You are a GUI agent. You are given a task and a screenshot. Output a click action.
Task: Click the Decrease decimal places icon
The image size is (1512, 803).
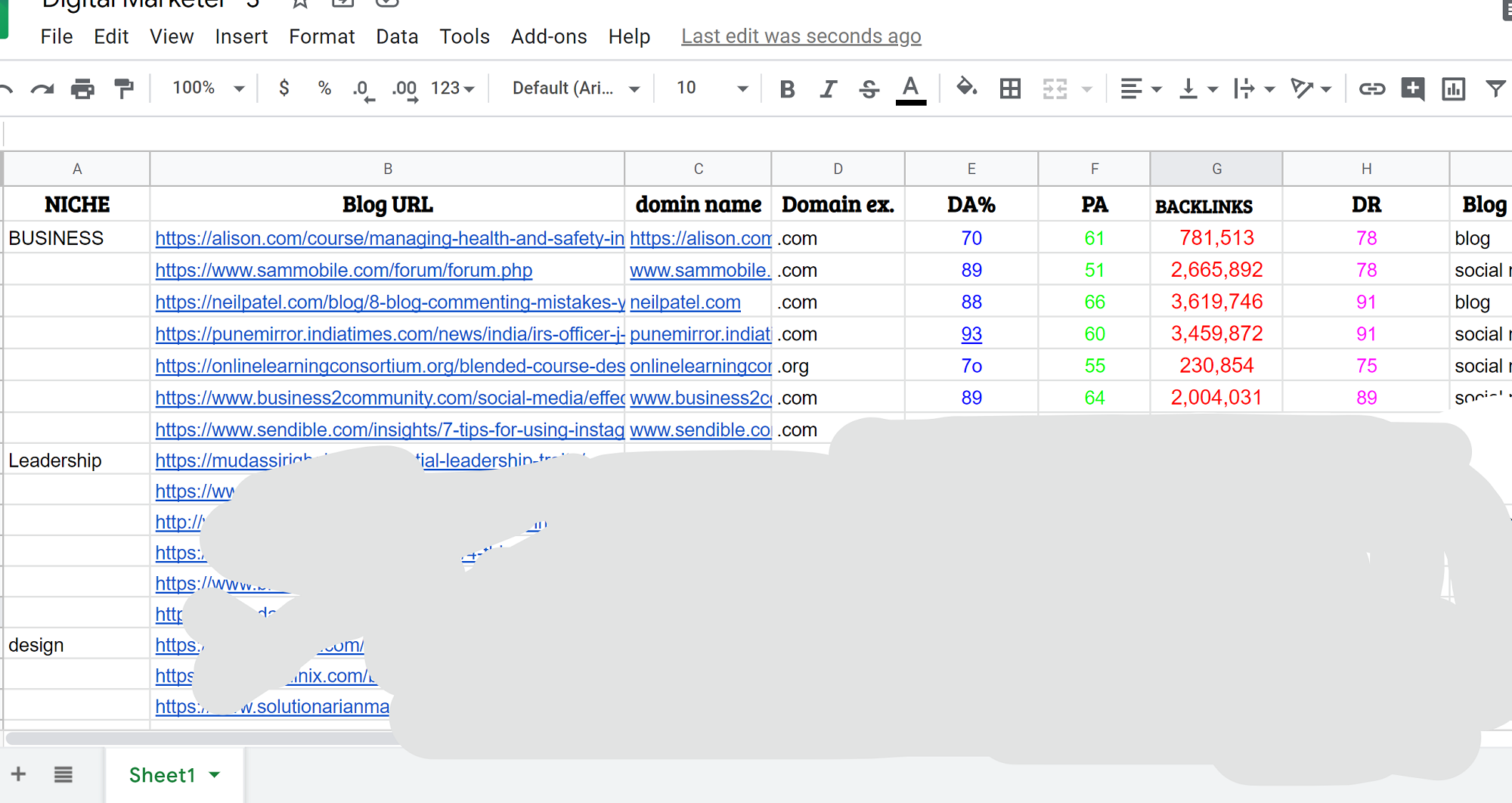point(362,88)
